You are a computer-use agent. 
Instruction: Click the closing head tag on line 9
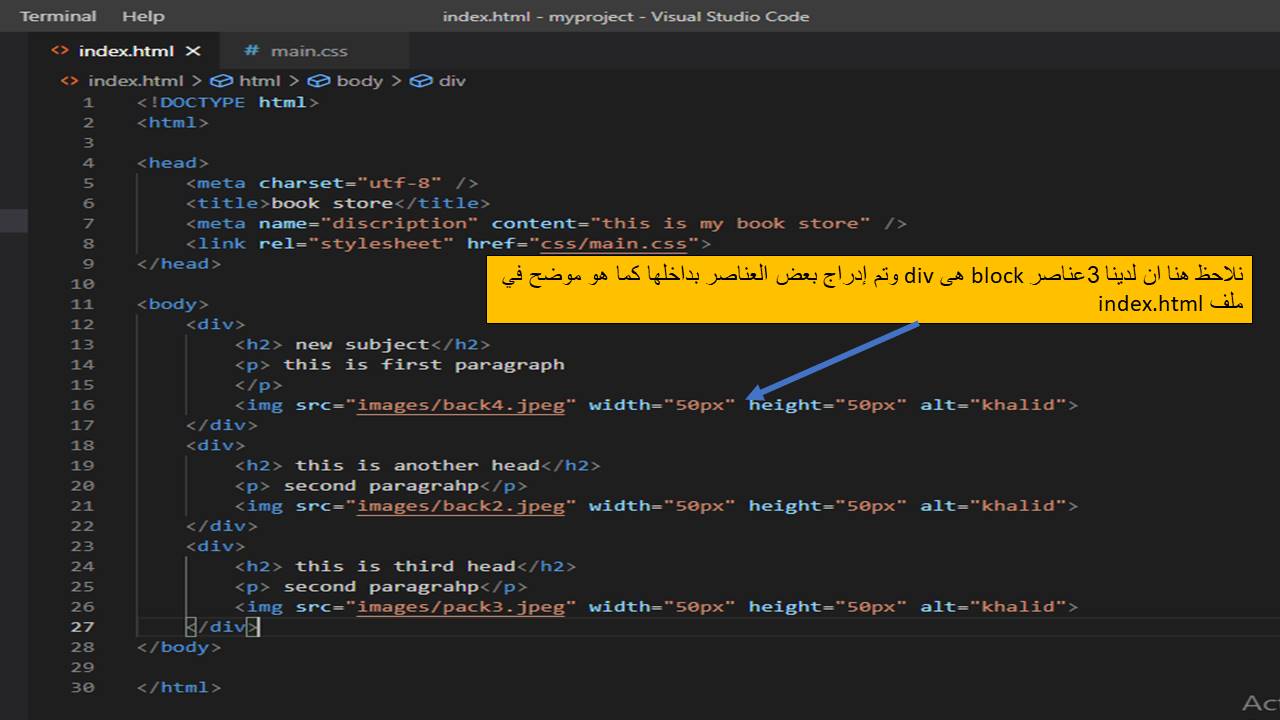click(179, 264)
